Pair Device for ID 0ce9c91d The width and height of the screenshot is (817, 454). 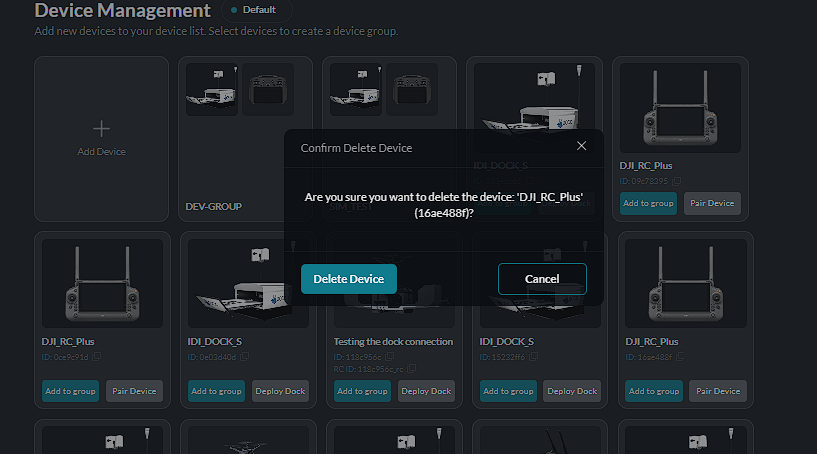(134, 391)
